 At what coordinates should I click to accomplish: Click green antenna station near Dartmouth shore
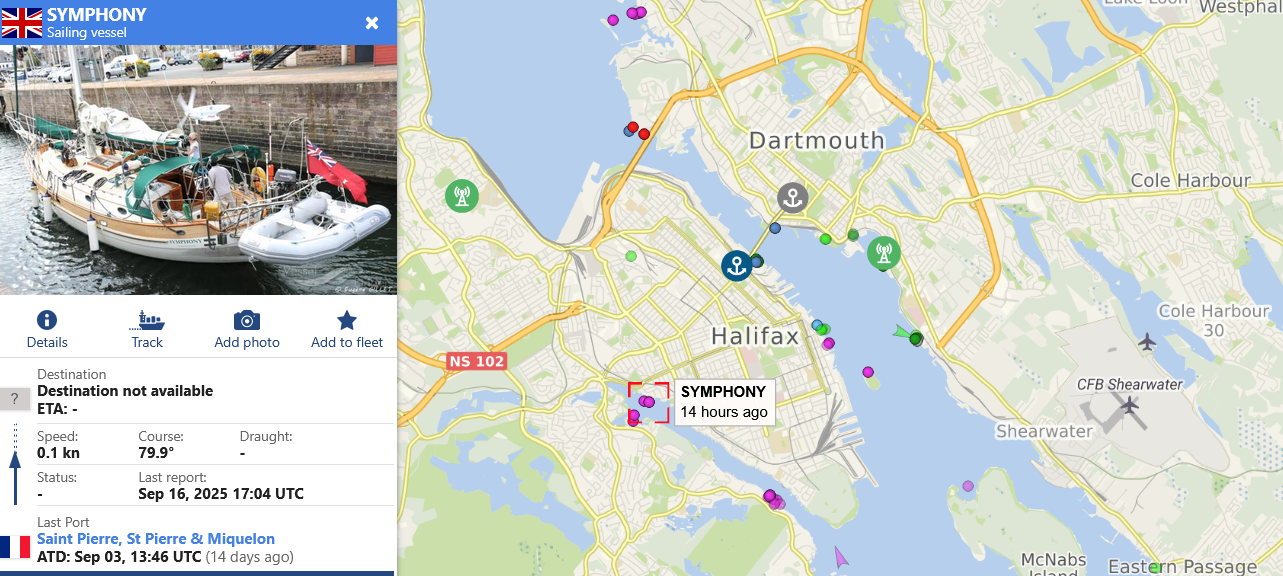883,252
